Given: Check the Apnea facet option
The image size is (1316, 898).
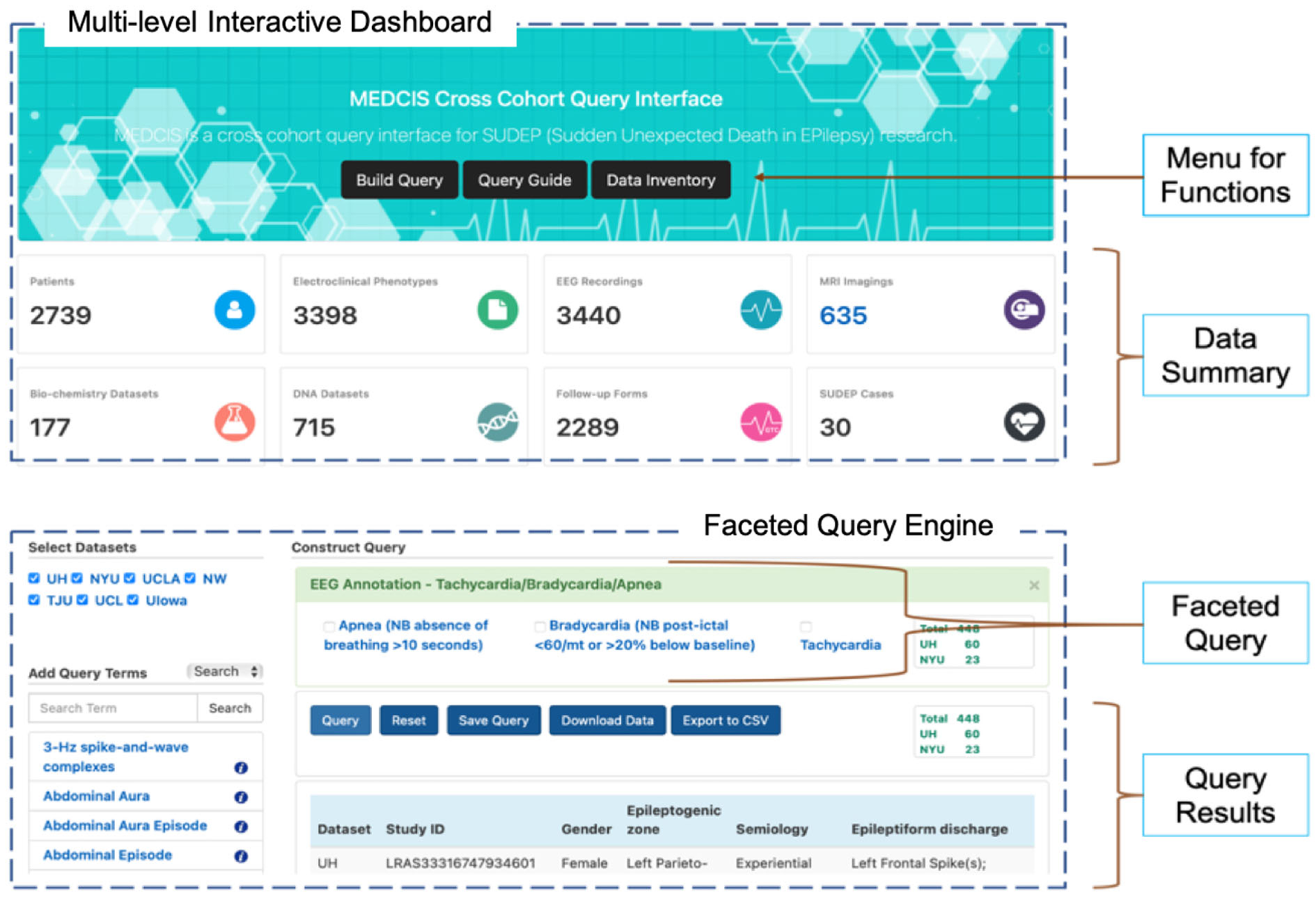Looking at the screenshot, I should (329, 626).
